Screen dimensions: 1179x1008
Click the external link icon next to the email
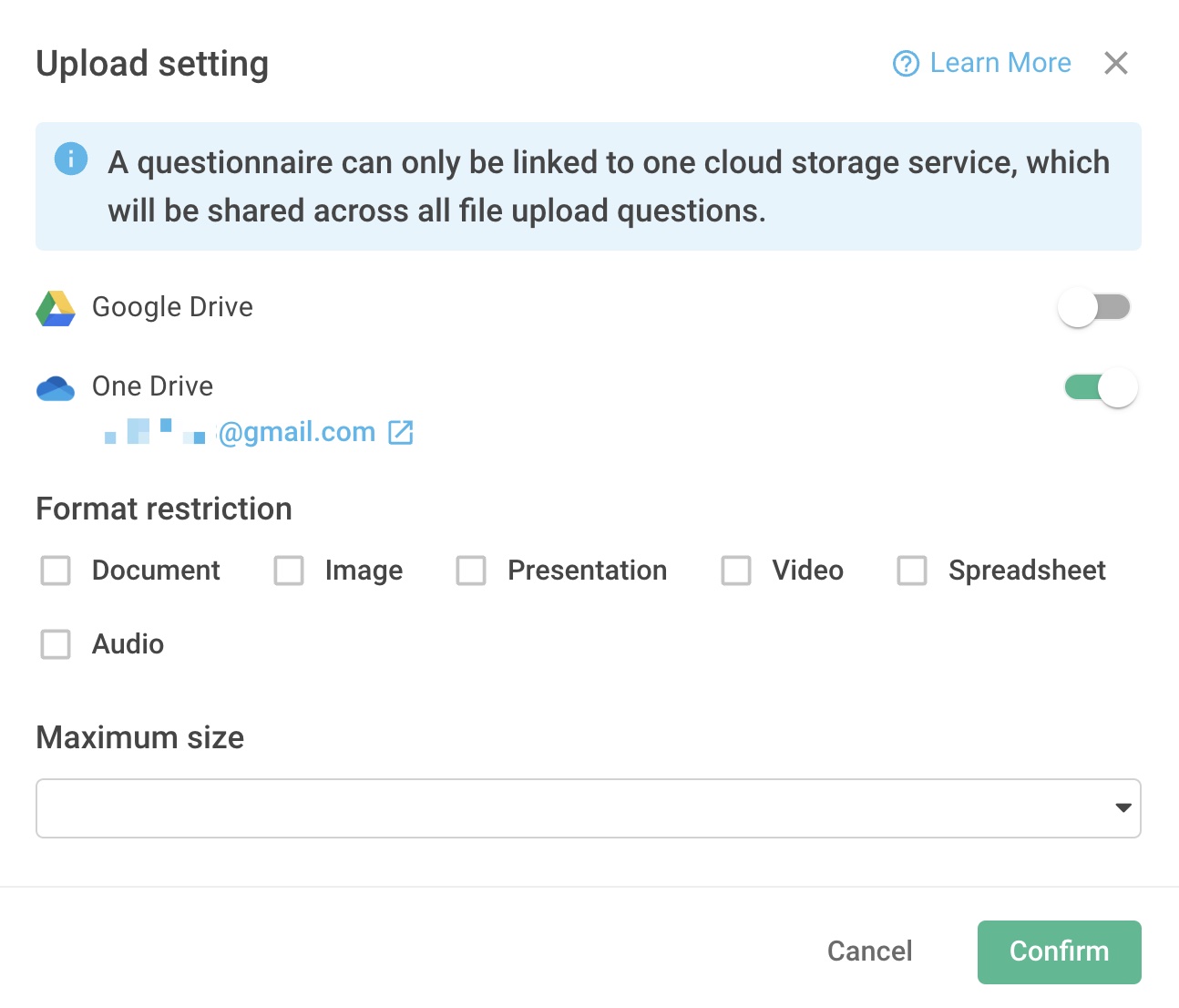(x=401, y=433)
